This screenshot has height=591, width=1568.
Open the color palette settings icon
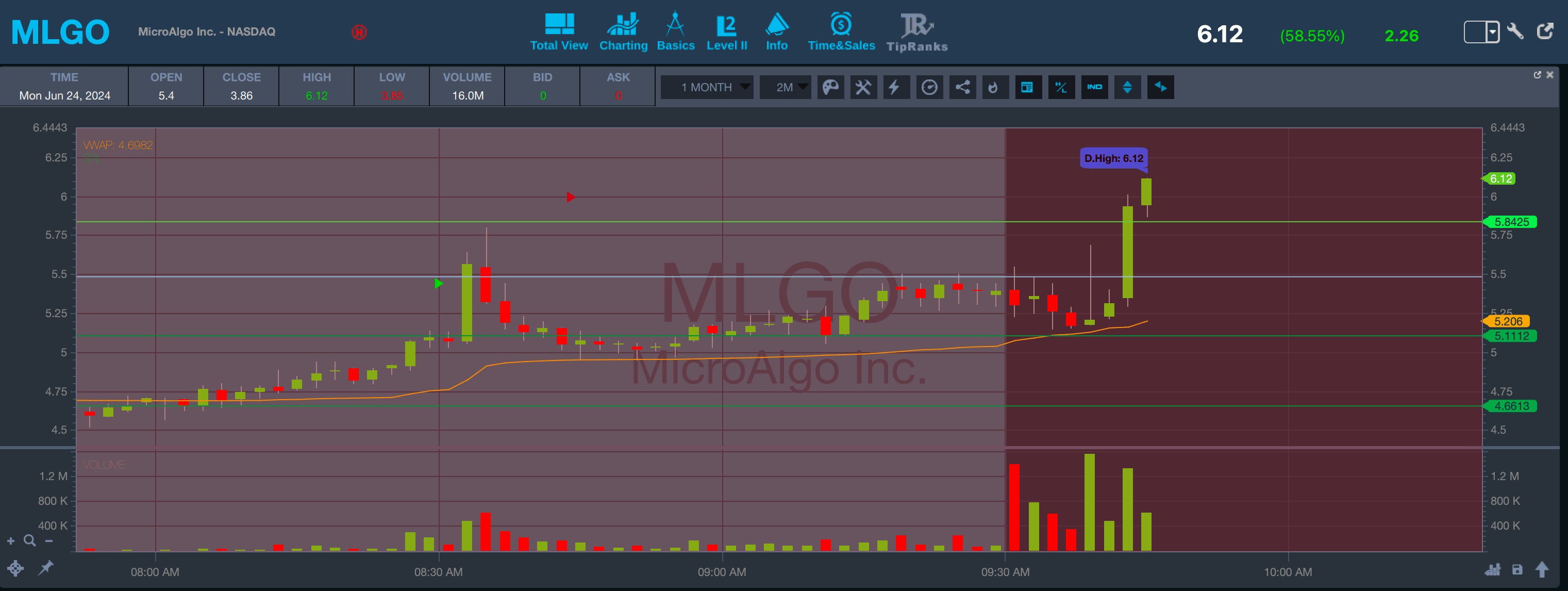pyautogui.click(x=830, y=87)
